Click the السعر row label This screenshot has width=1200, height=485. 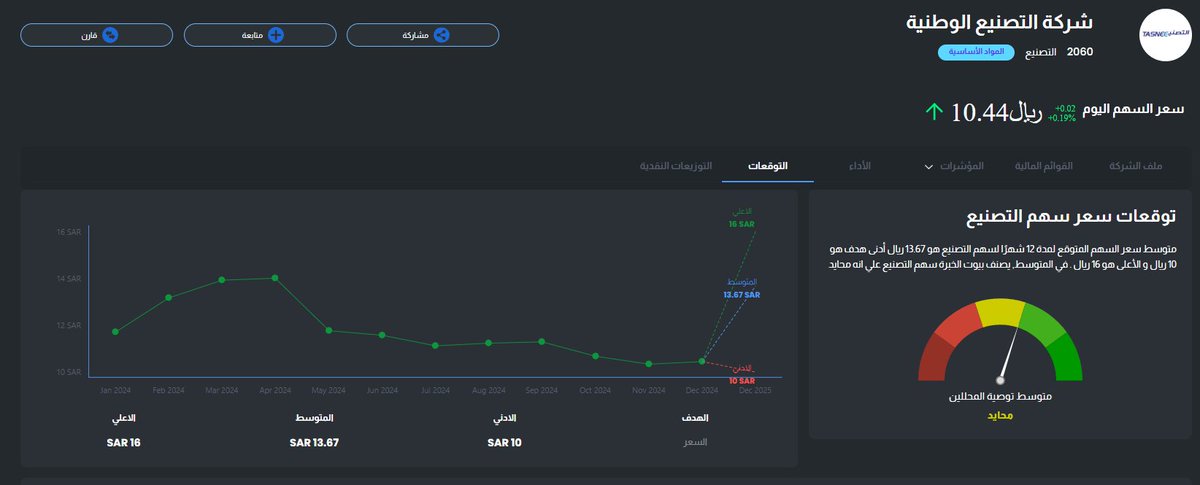(x=695, y=442)
